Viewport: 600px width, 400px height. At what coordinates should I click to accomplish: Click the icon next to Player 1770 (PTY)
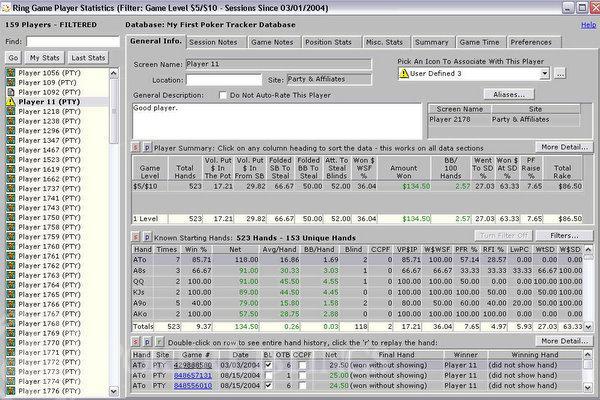[11, 343]
